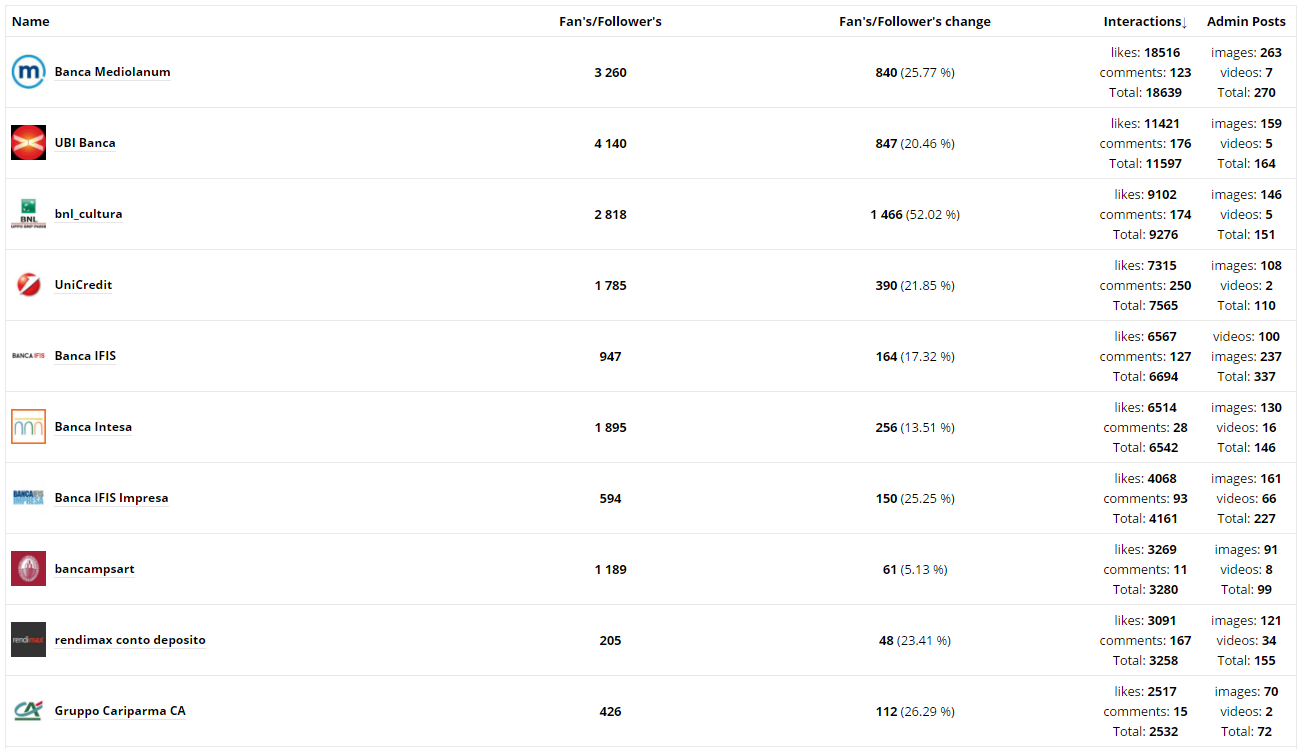Screen dimensions: 1302x749
Task: Follow the Banca IFIS Impresa link
Action: coord(111,498)
